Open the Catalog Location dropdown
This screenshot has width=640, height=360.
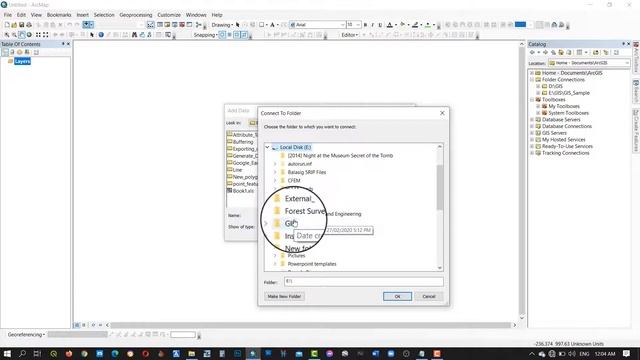coord(627,63)
